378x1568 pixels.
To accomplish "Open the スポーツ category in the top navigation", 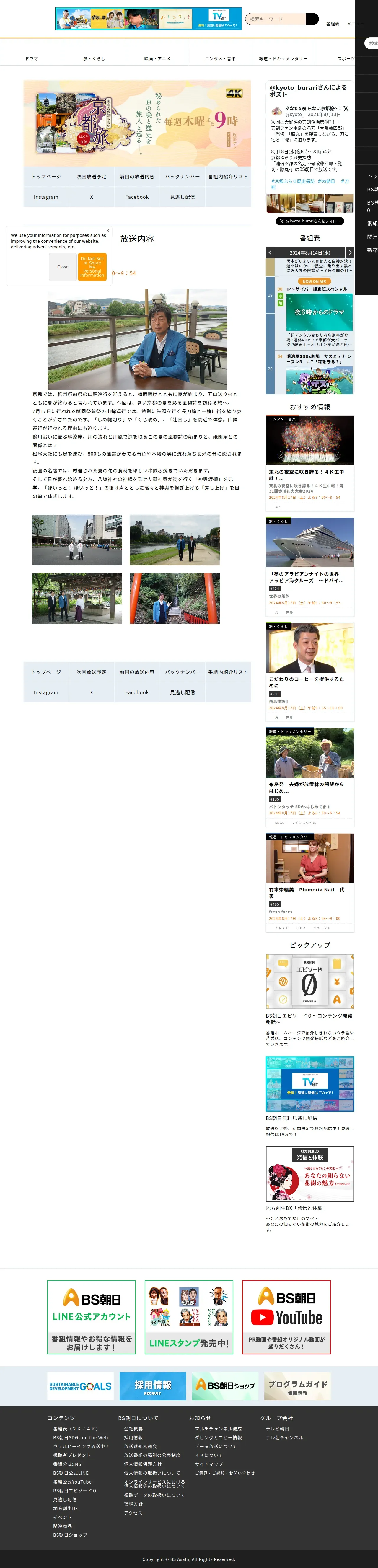I will (x=346, y=59).
